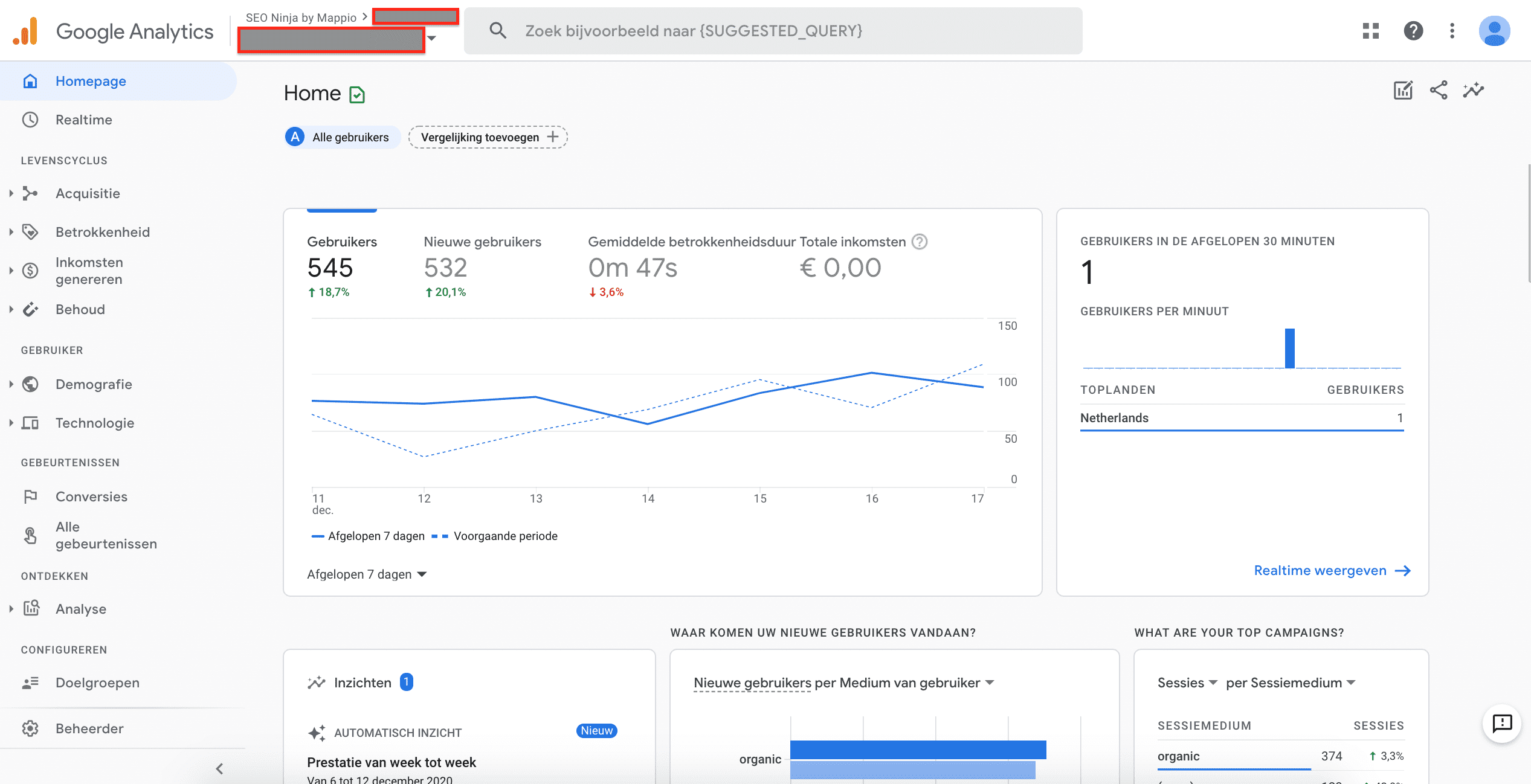
Task: Open Beheerder via the gear icon
Action: click(31, 728)
